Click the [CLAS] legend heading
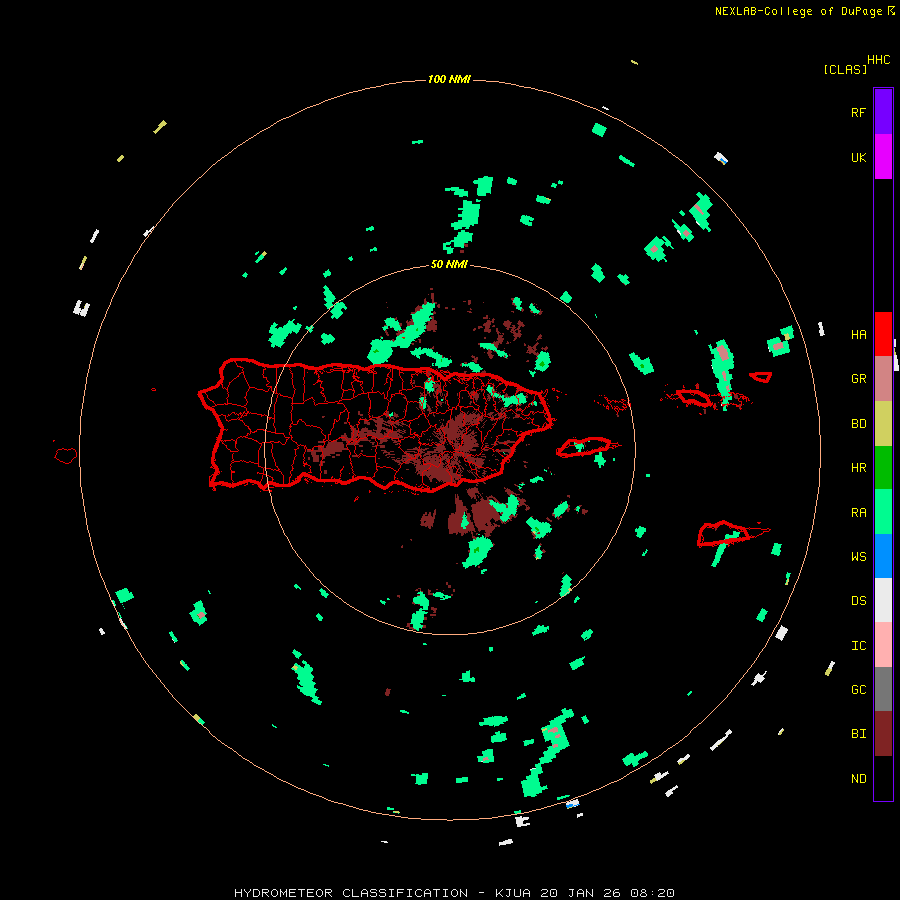This screenshot has width=900, height=900. pyautogui.click(x=845, y=69)
